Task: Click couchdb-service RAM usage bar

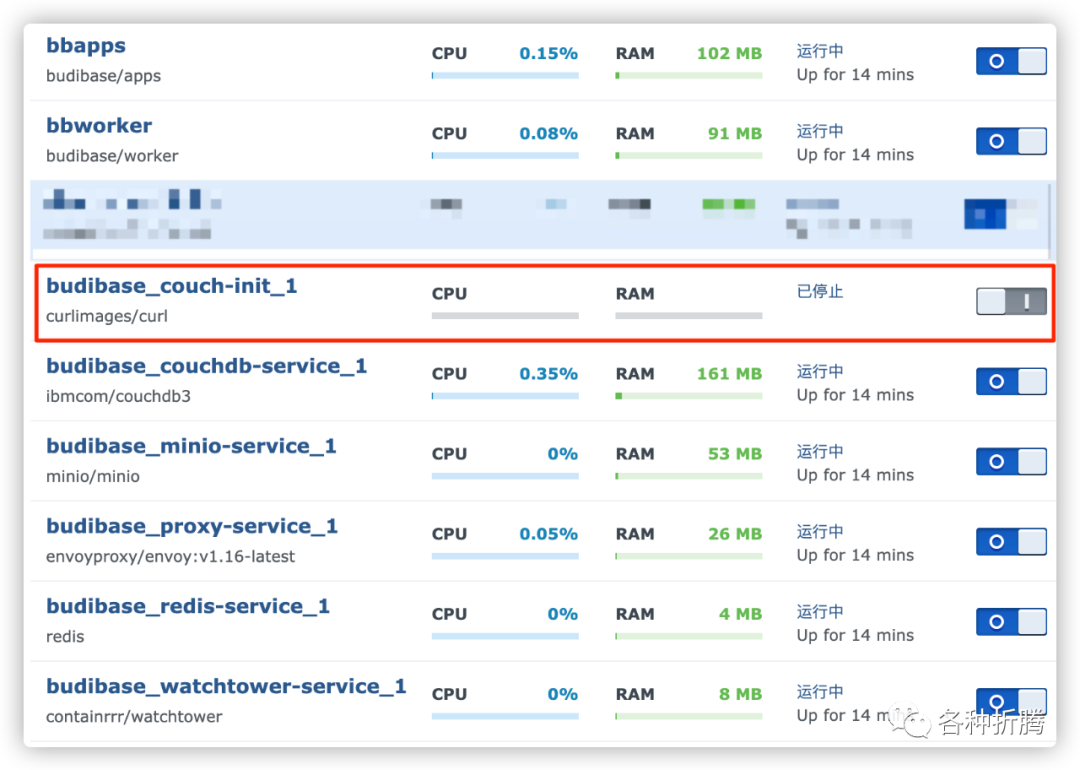Action: [689, 396]
